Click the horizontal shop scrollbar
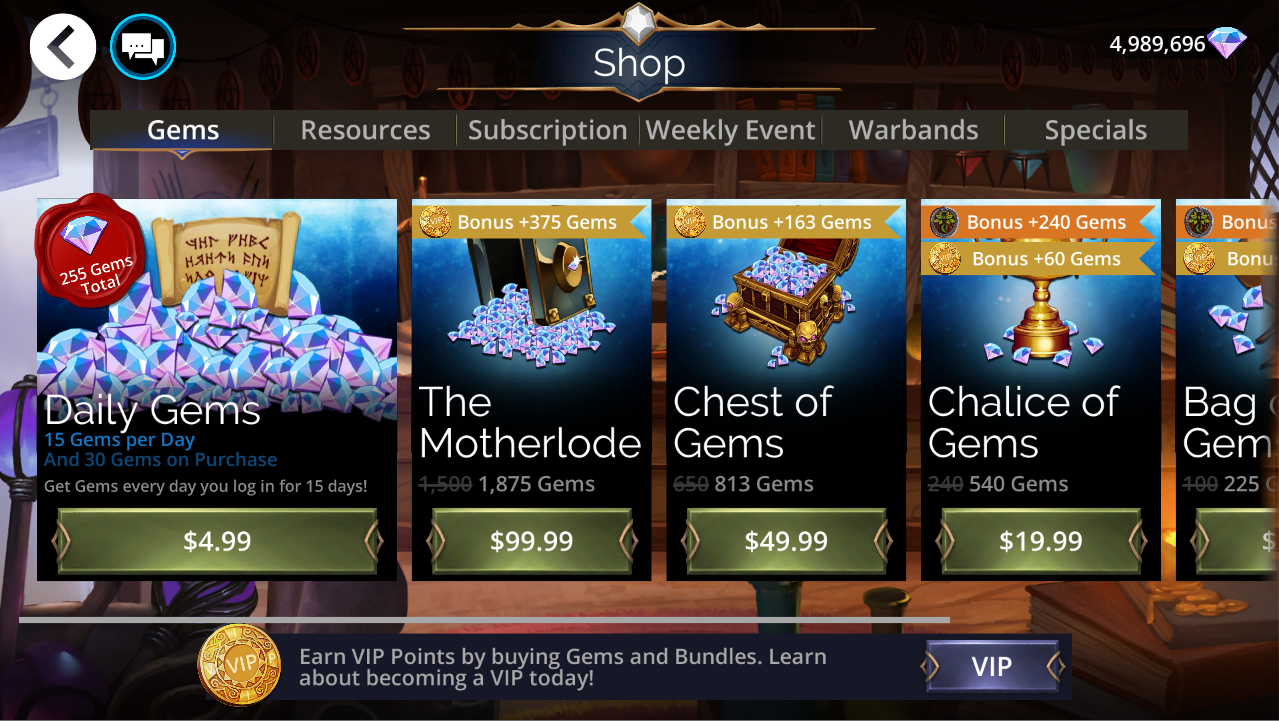The image size is (1279, 721). pos(484,620)
